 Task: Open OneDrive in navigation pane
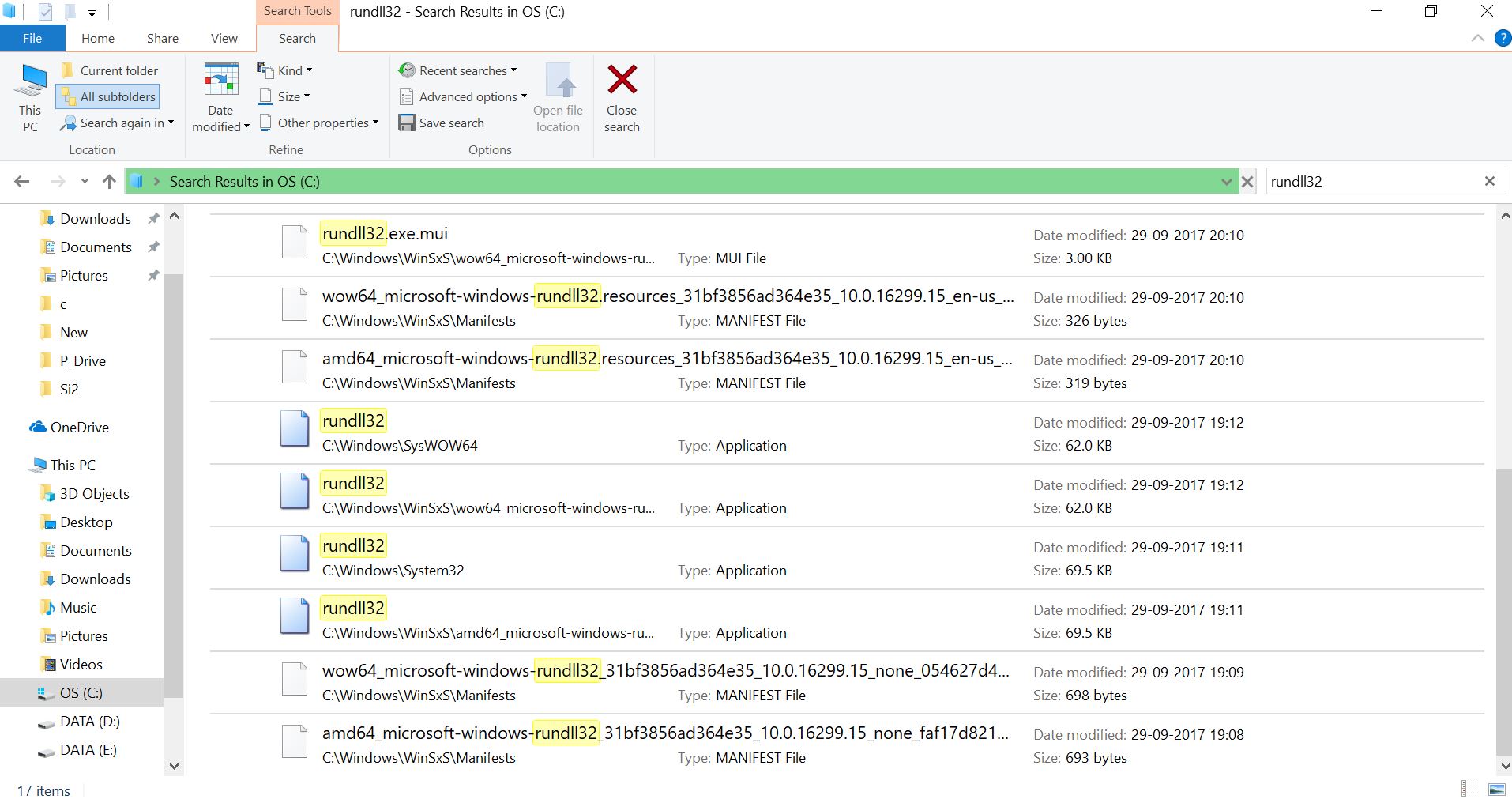point(70,427)
